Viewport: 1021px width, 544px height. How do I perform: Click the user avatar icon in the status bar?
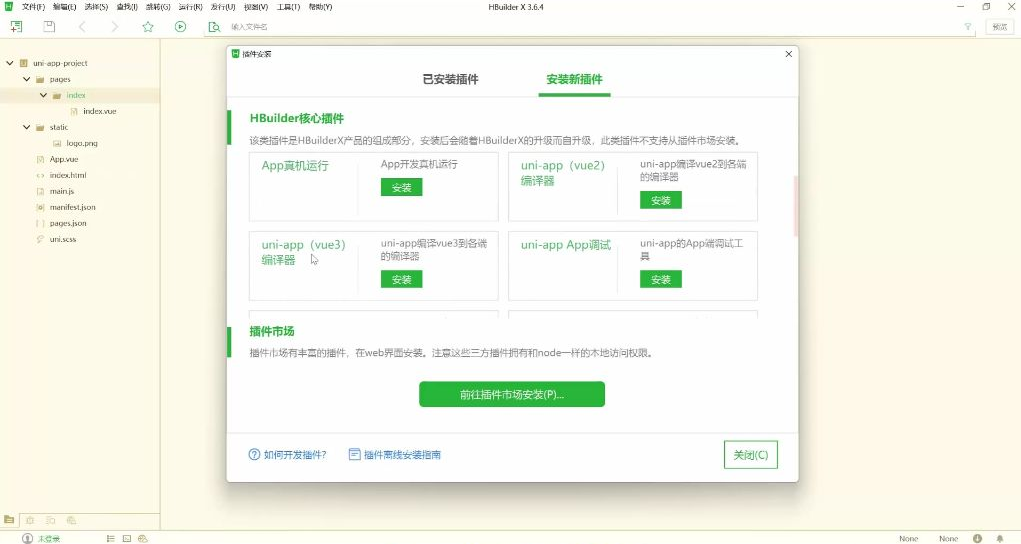click(x=27, y=538)
